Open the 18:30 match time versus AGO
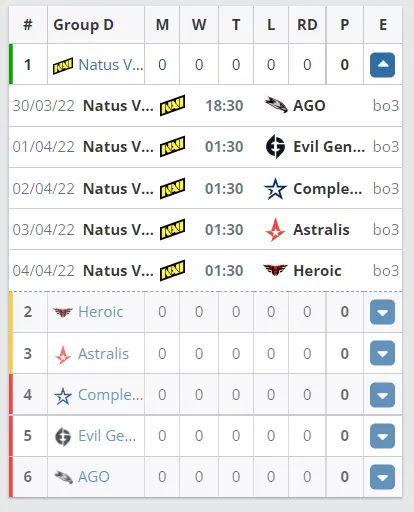 [x=224, y=106]
